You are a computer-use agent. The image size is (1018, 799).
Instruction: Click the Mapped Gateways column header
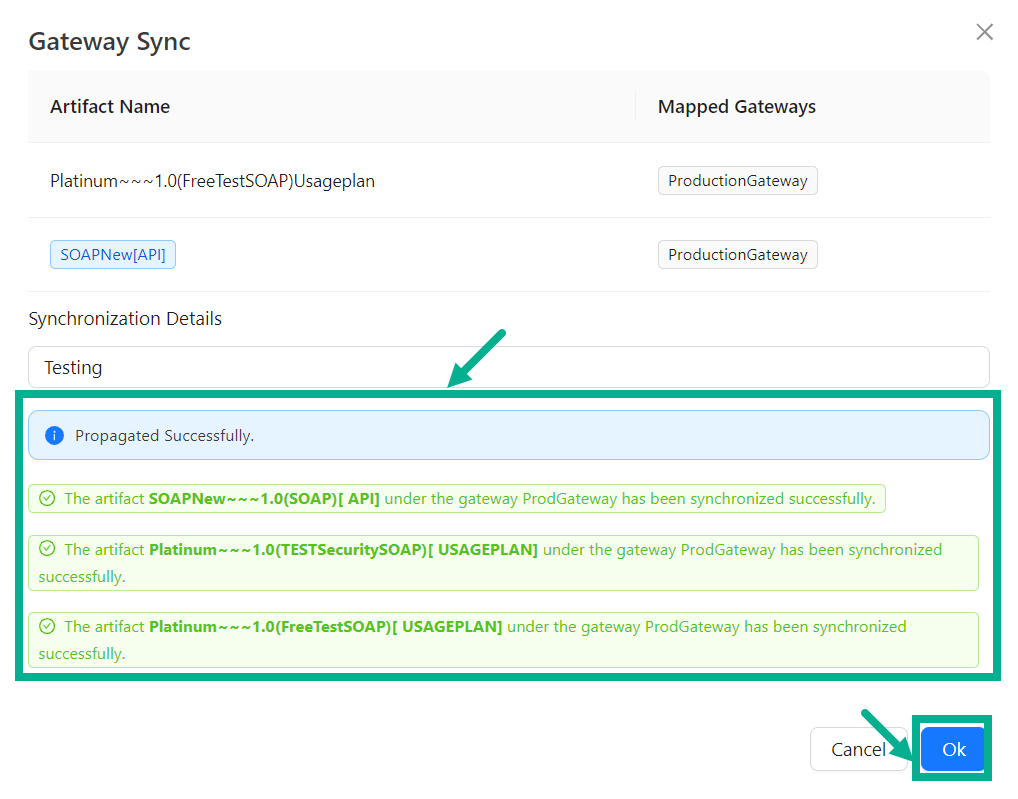(736, 107)
